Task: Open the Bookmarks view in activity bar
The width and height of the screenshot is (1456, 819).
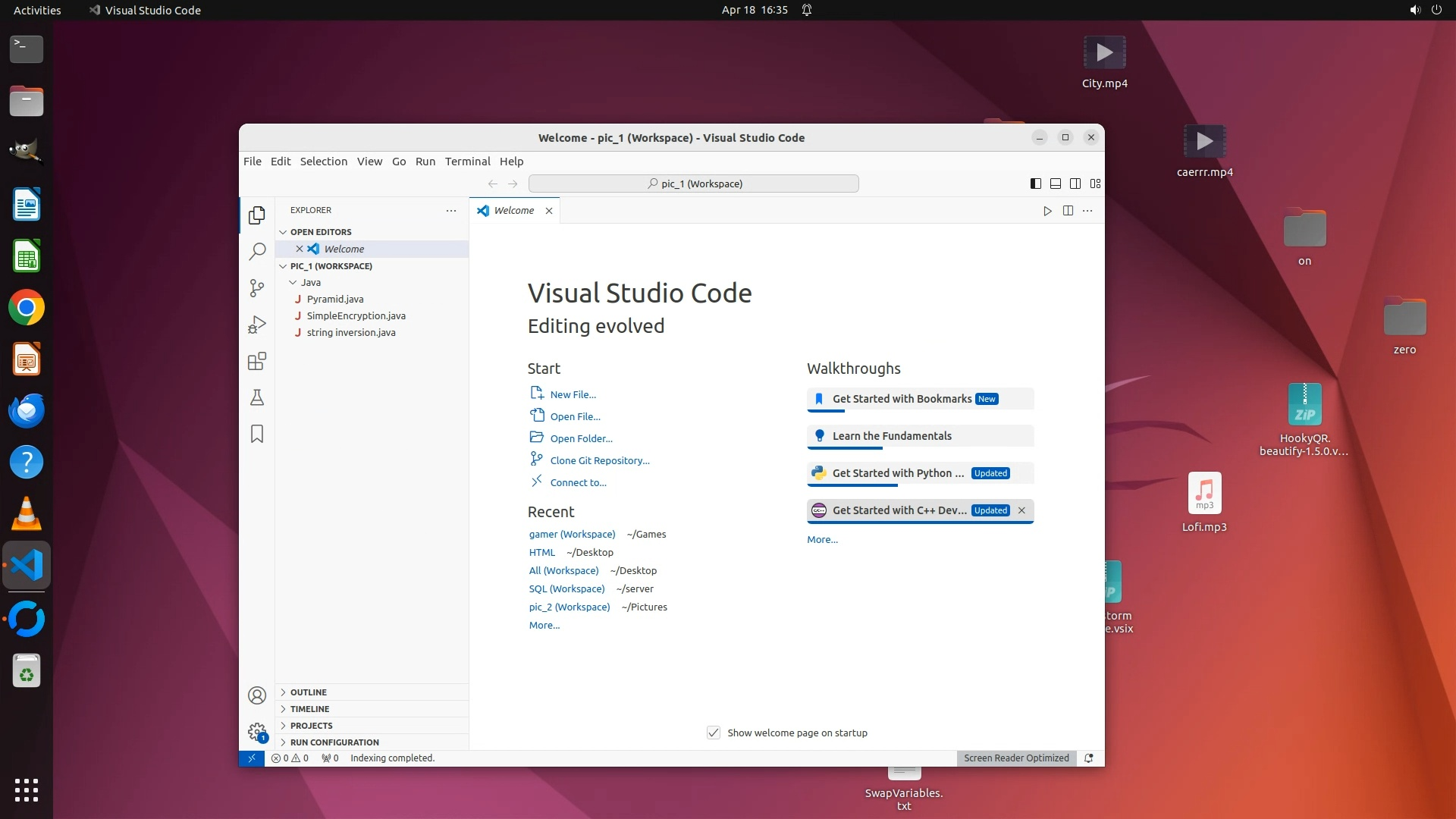Action: 257,434
